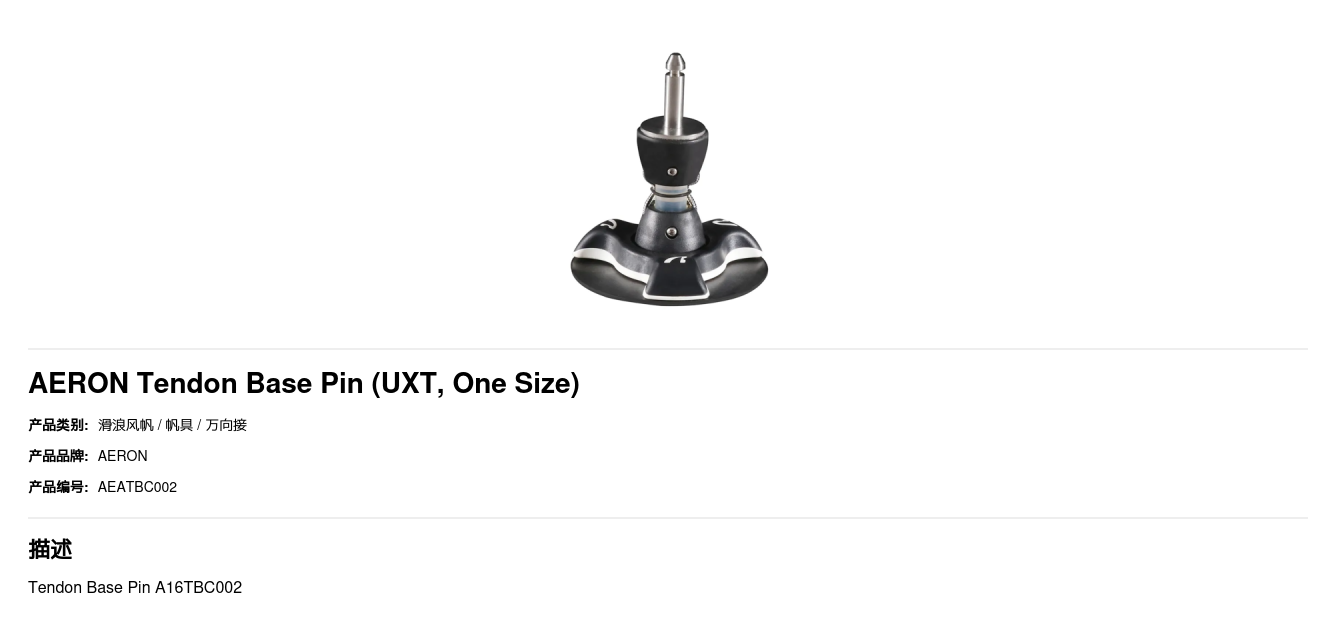Select the product number AEATBC002

(x=137, y=487)
